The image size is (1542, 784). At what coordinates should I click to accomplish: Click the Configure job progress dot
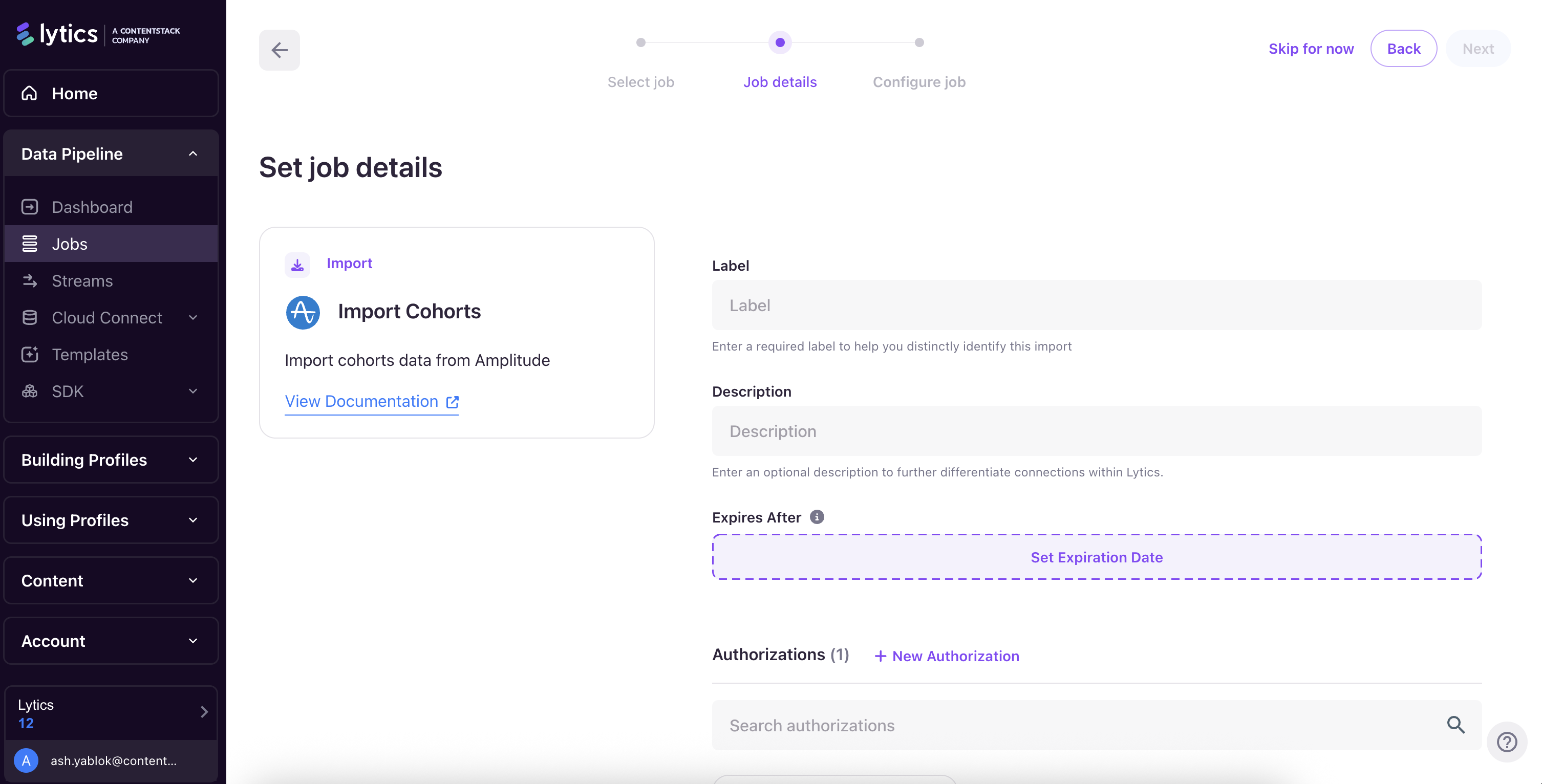point(919,42)
